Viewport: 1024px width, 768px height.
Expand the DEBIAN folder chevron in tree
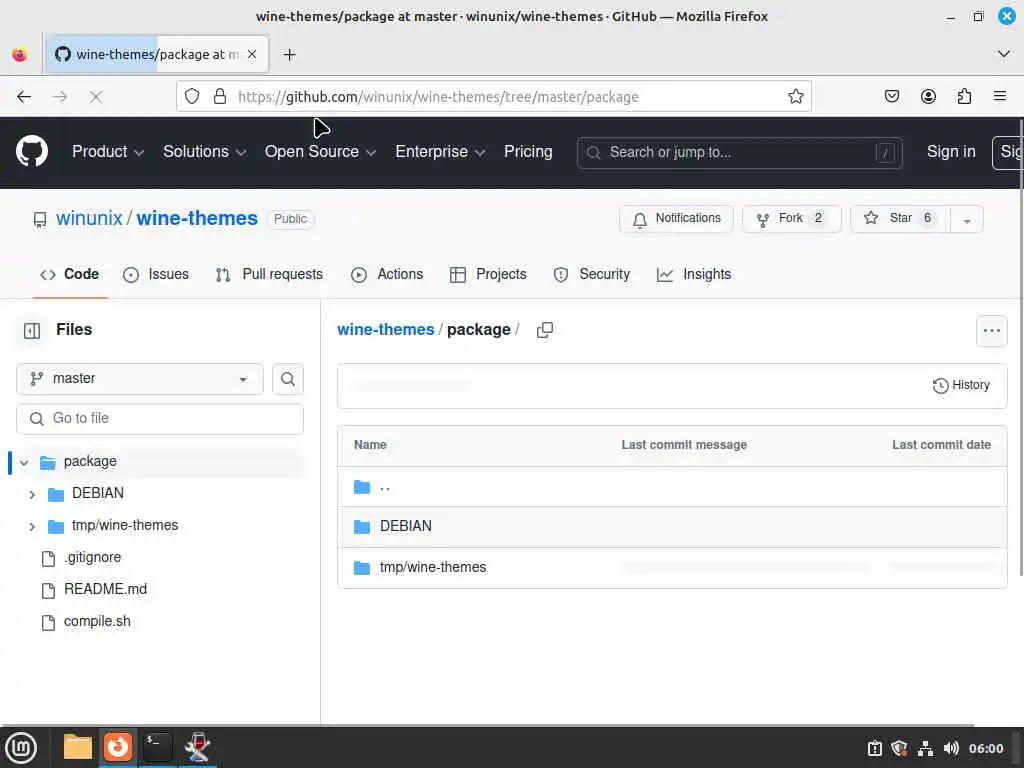coord(32,494)
